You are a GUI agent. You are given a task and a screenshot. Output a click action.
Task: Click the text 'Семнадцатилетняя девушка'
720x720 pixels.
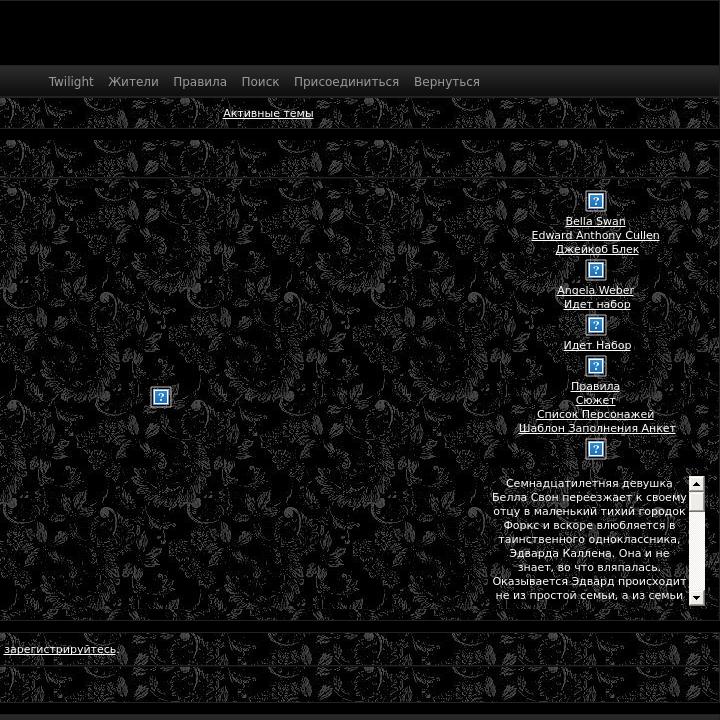point(589,483)
